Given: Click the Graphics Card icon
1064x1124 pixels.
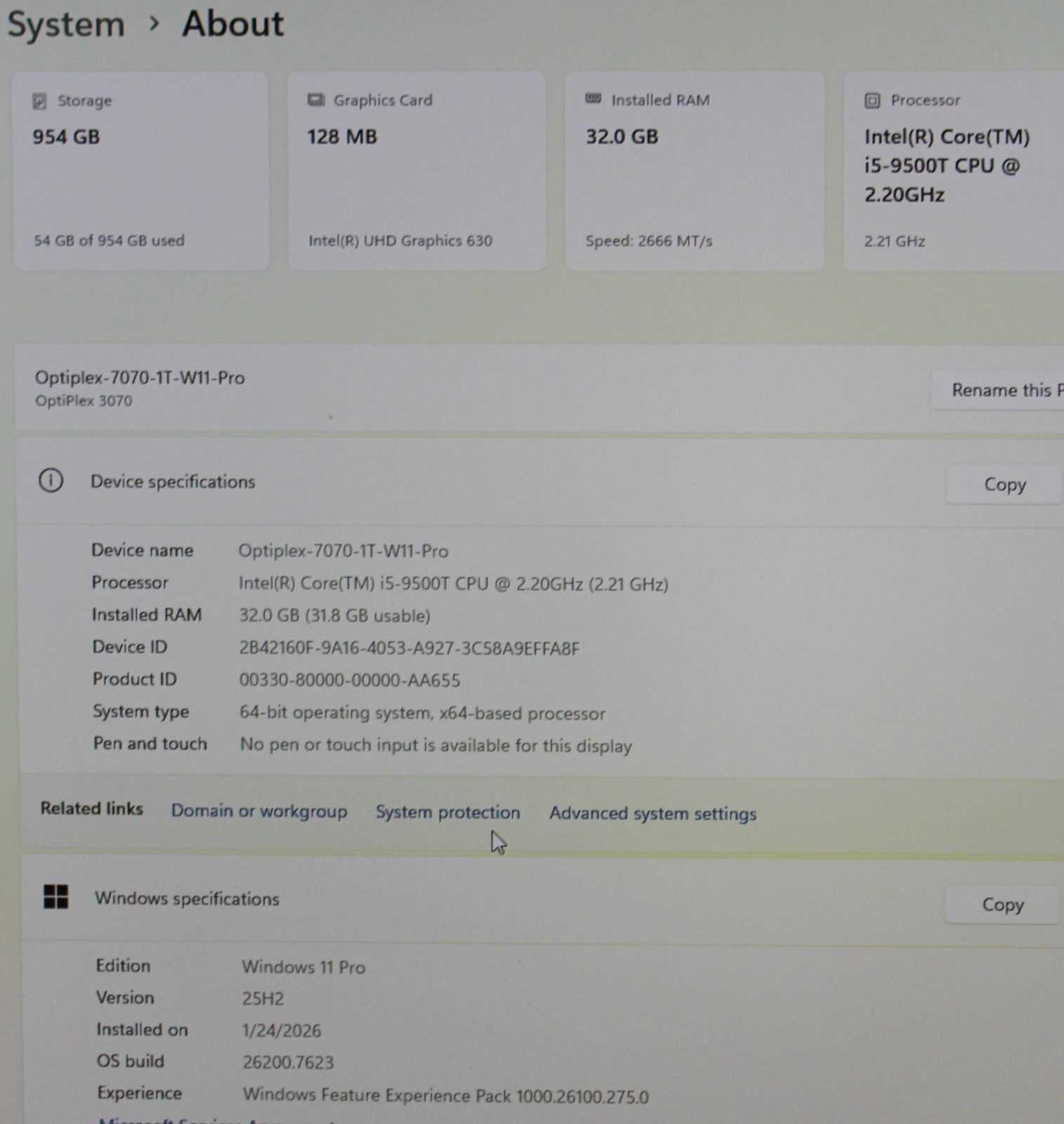Looking at the screenshot, I should tap(316, 100).
